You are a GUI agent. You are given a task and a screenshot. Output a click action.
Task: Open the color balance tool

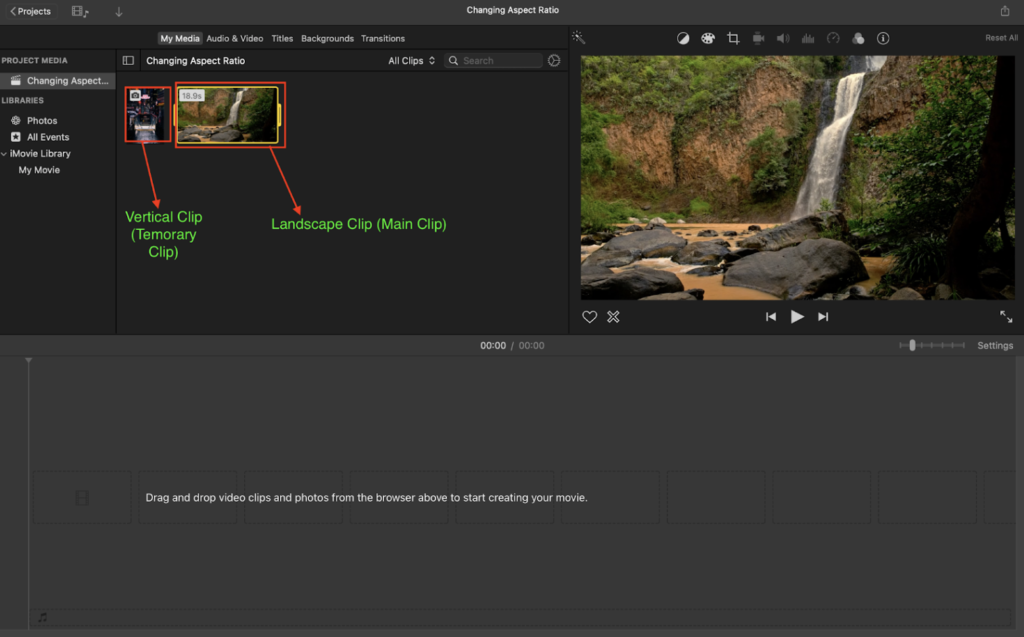[x=683, y=38]
